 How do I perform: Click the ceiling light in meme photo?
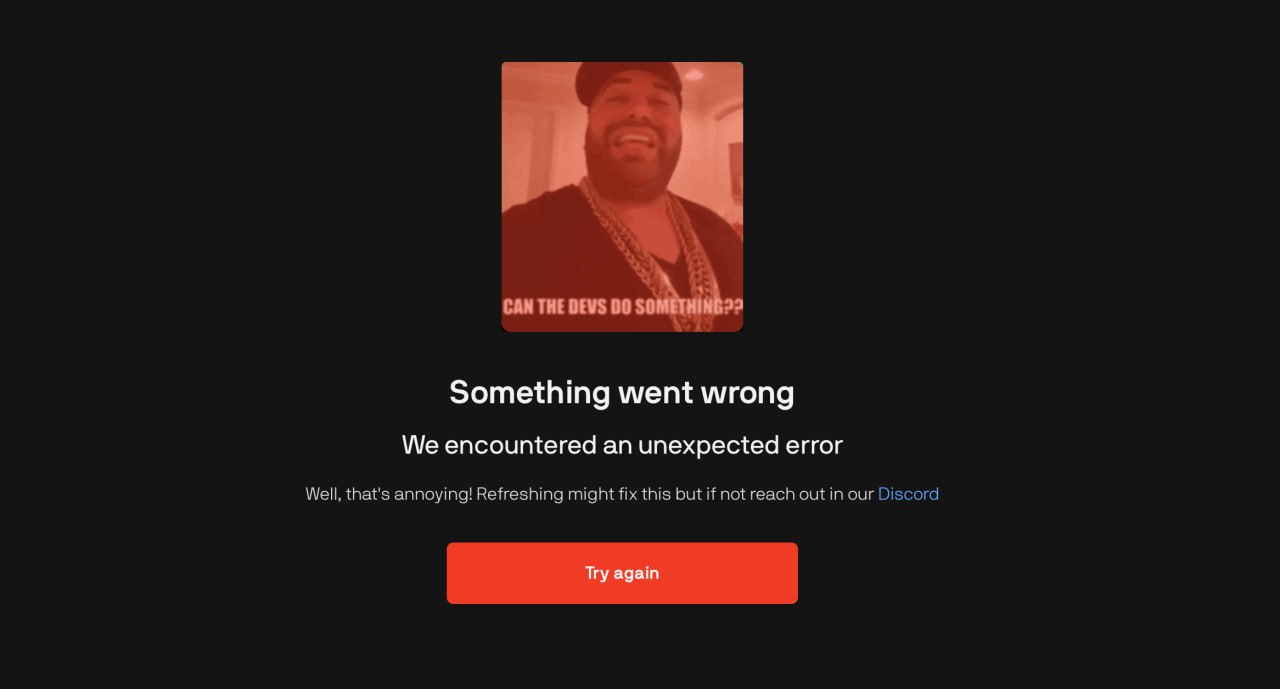pos(694,76)
